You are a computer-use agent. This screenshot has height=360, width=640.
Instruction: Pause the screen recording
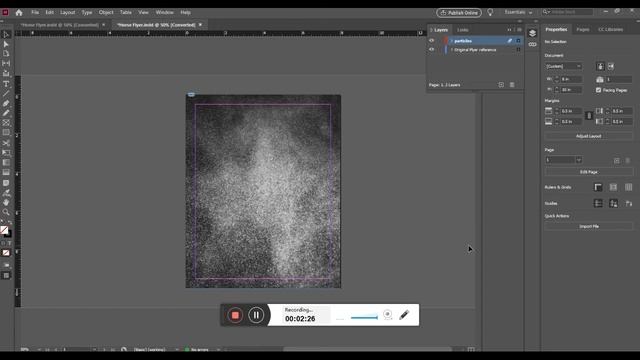point(256,315)
